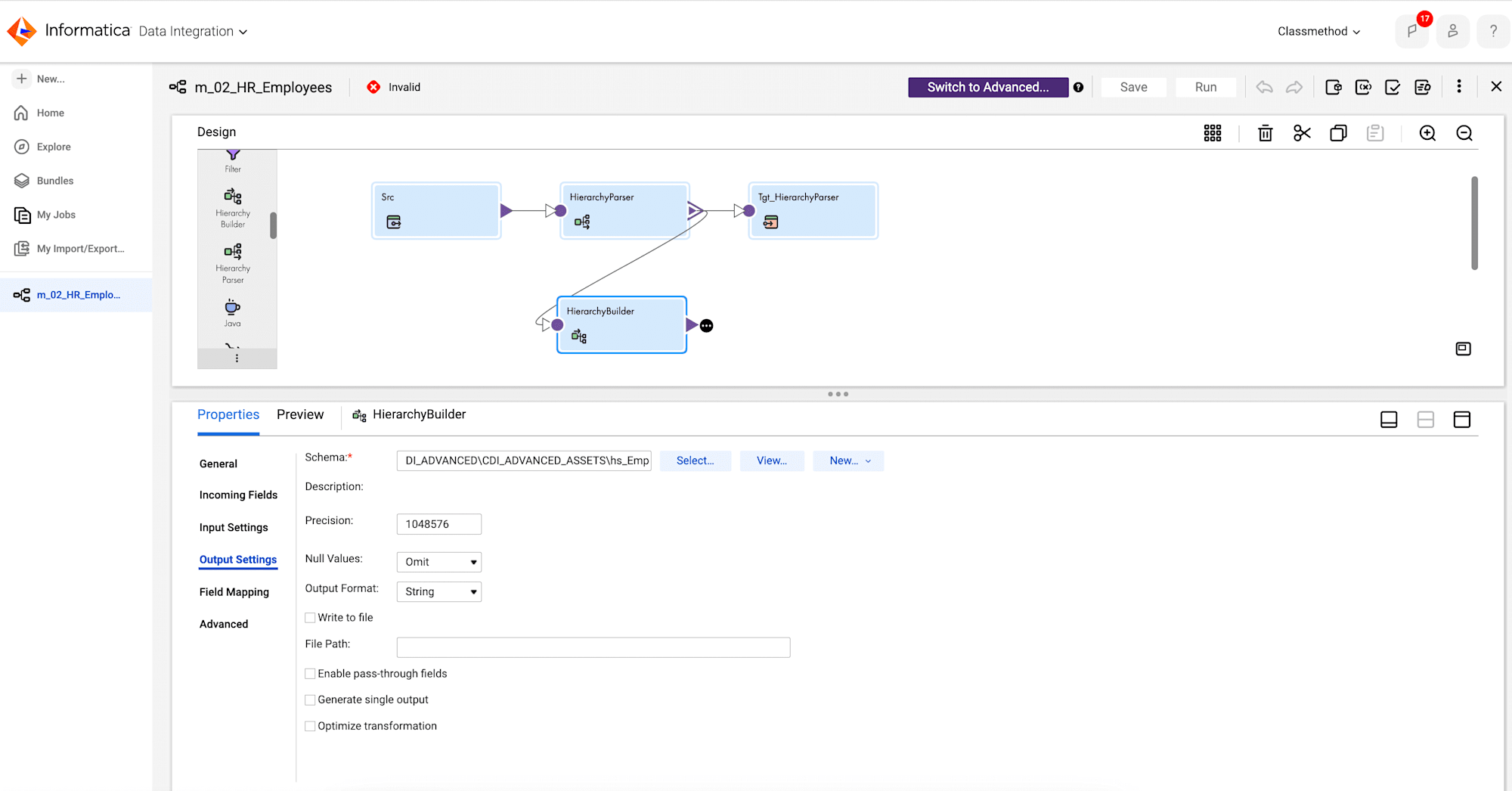This screenshot has width=1512, height=791.
Task: Click Switch to Advanced button
Action: pos(988,87)
